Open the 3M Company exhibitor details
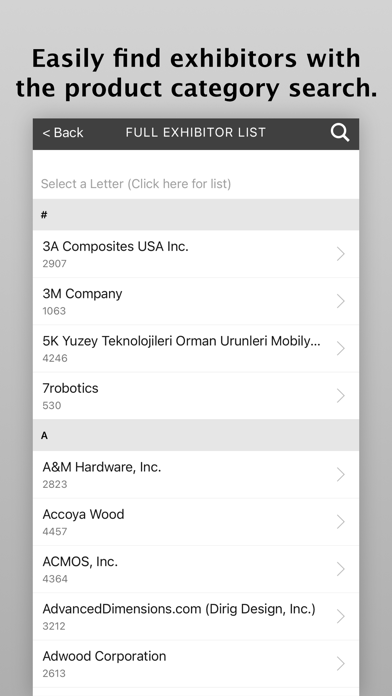This screenshot has height=696, width=392. pos(196,301)
